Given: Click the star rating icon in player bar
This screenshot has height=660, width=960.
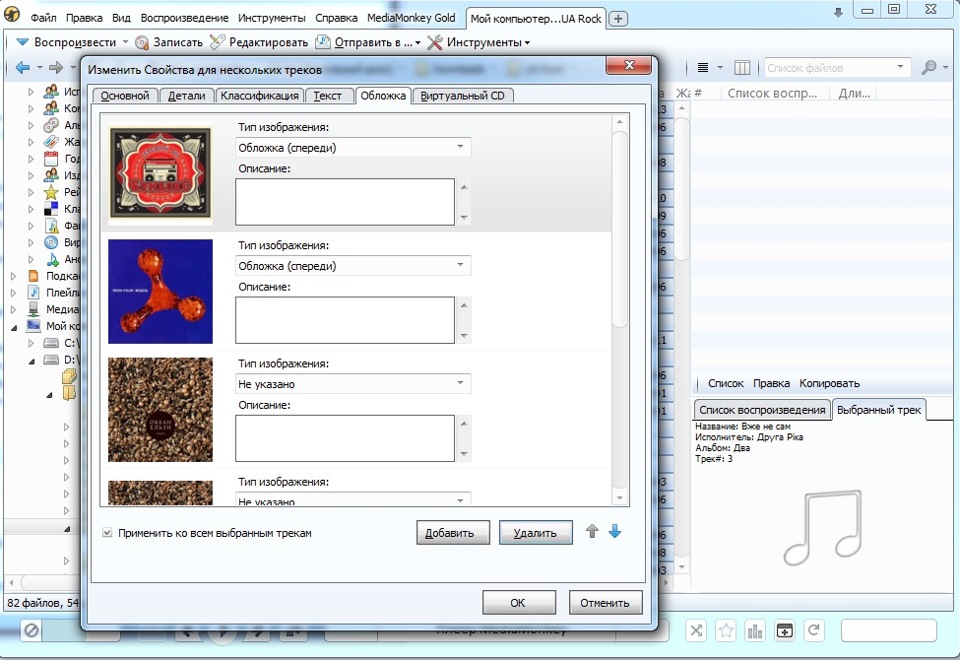Looking at the screenshot, I should [x=726, y=631].
